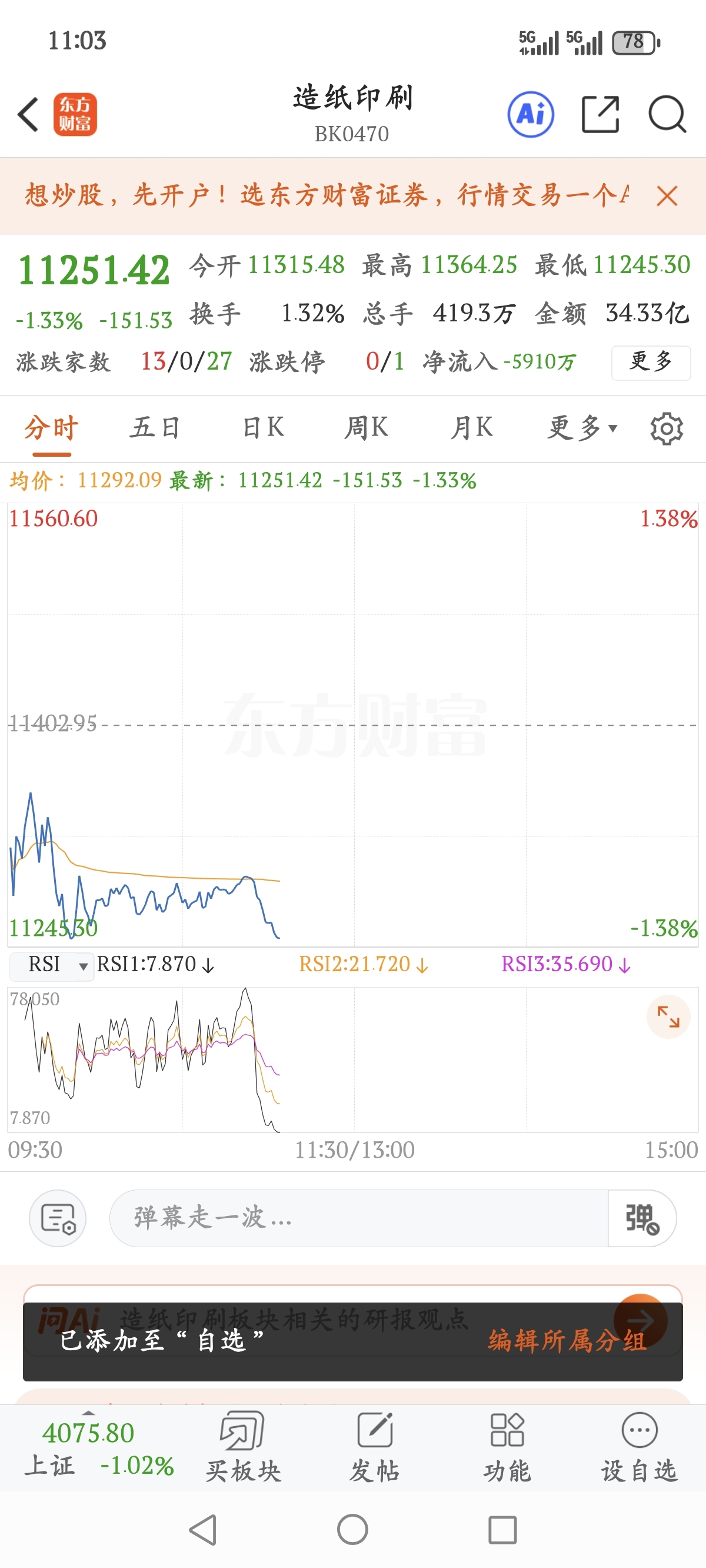Switch to the 五日 tab
Screen dimensions: 706x1568
[x=155, y=427]
